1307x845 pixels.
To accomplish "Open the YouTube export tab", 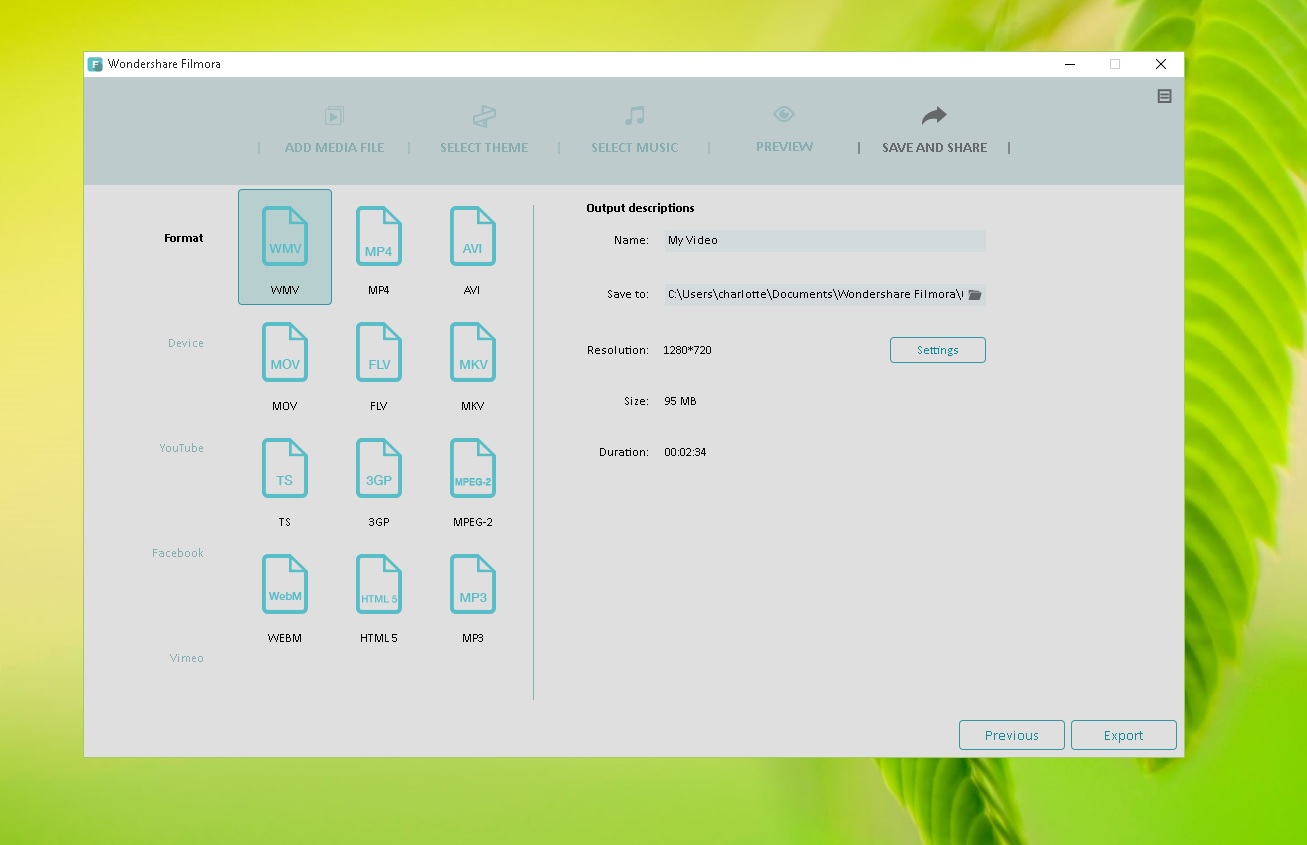I will (x=182, y=448).
